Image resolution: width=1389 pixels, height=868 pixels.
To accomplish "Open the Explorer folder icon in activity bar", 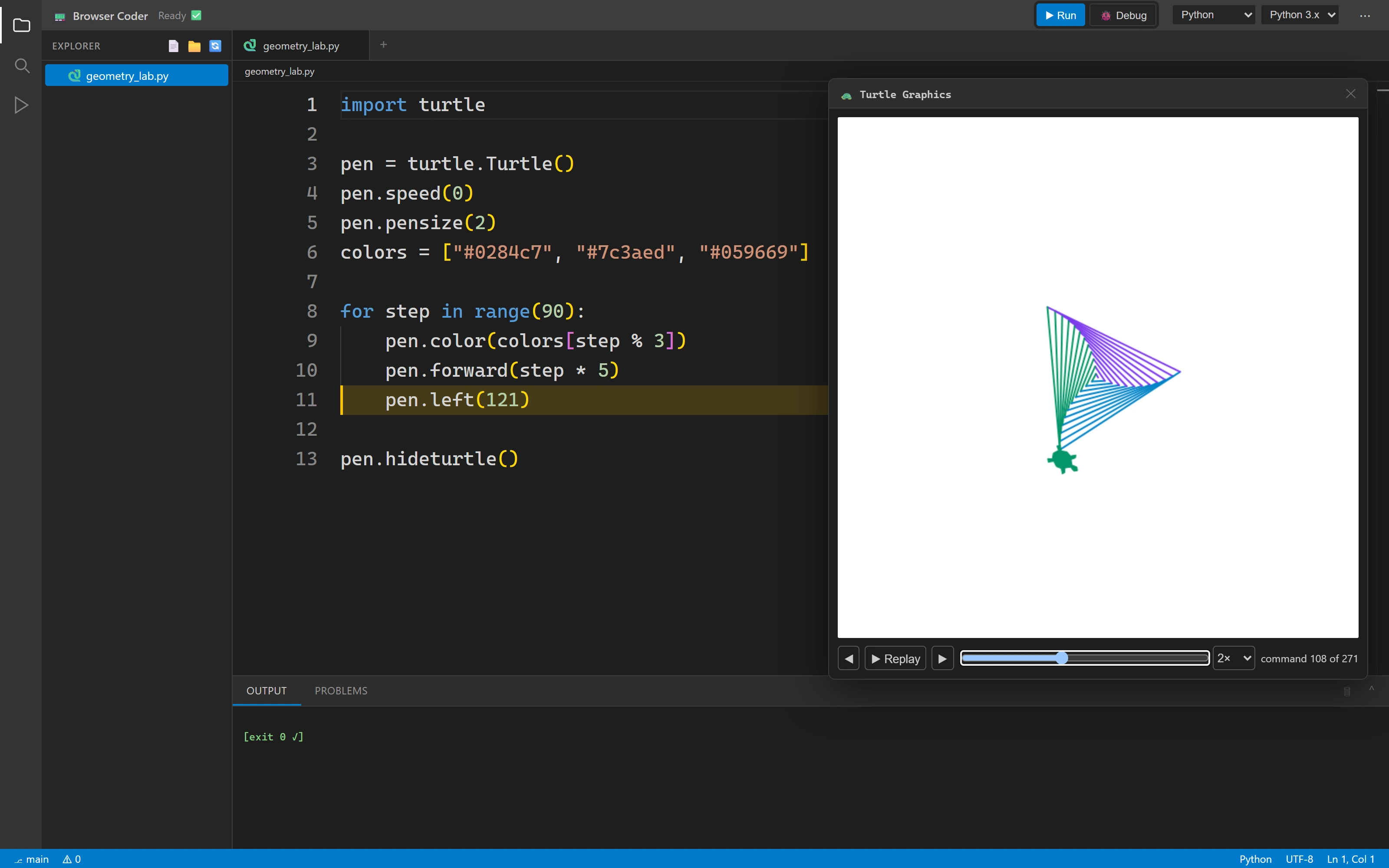I will coord(21,25).
